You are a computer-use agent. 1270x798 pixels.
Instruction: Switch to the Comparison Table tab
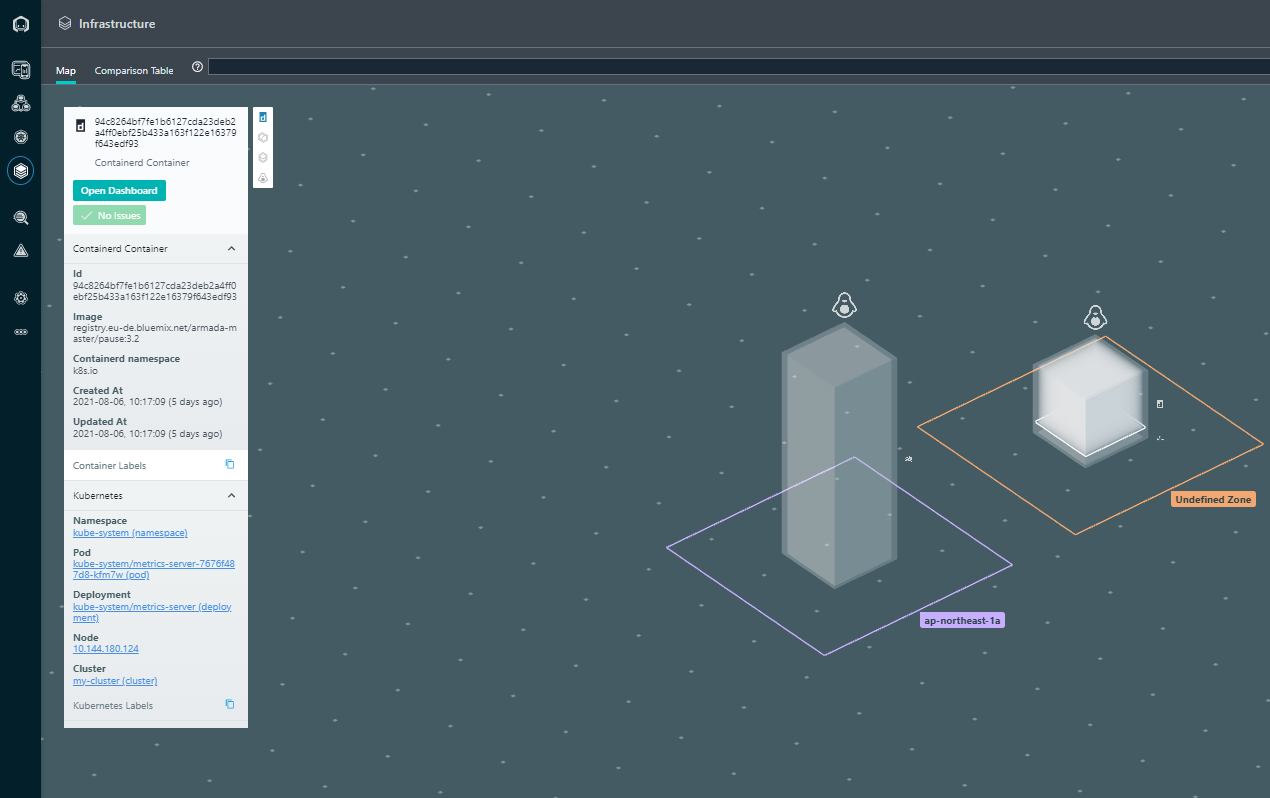click(x=134, y=71)
